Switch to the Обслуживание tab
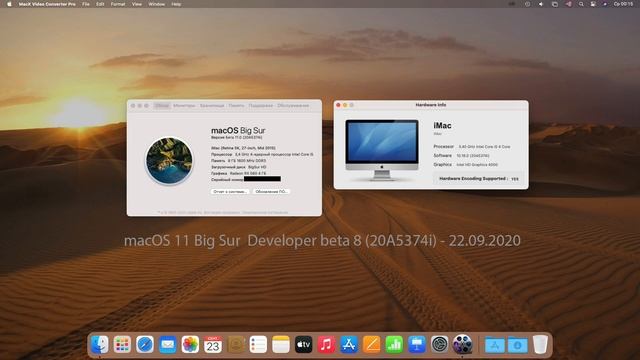The image size is (640, 360). point(293,106)
